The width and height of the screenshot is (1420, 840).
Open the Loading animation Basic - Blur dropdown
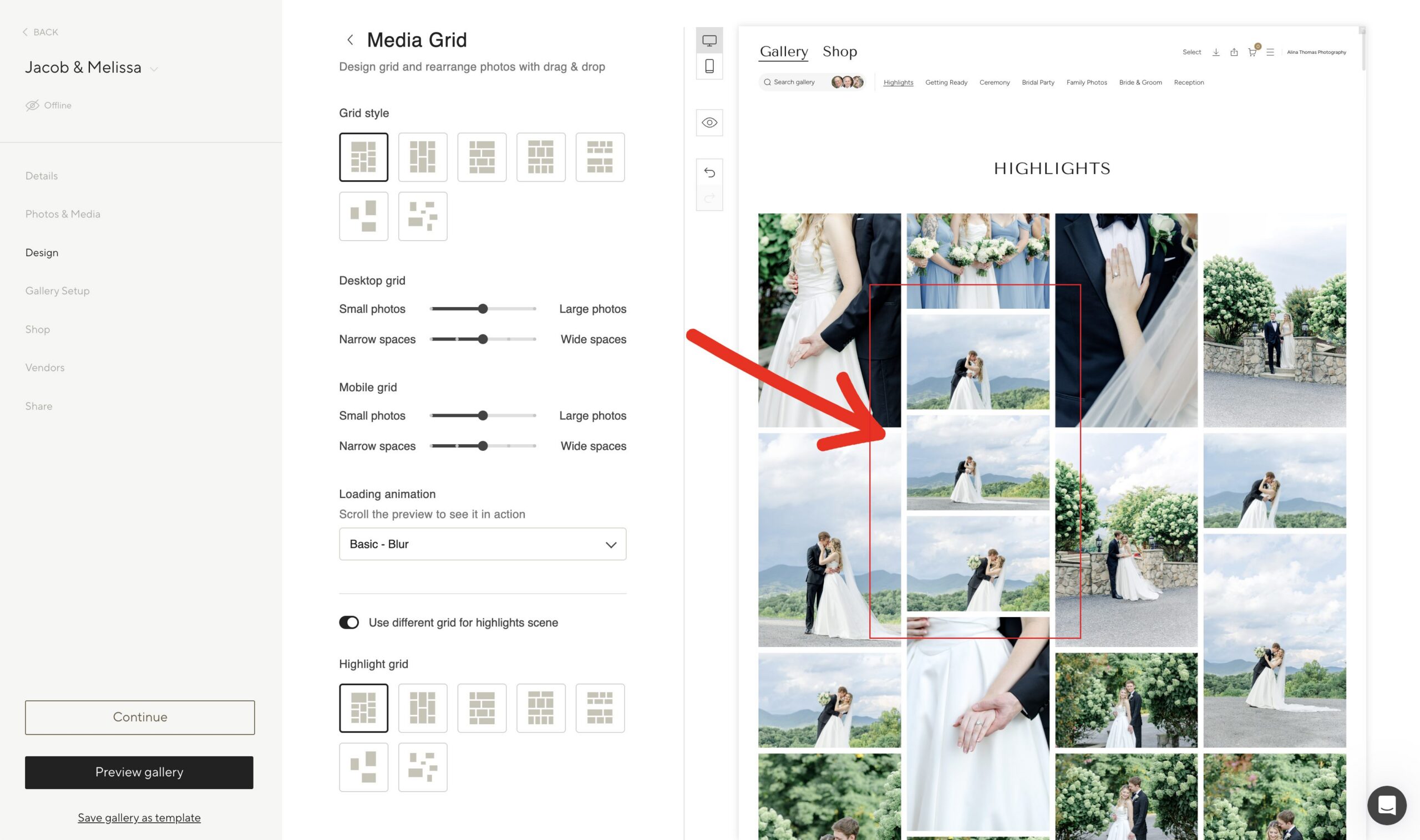483,544
